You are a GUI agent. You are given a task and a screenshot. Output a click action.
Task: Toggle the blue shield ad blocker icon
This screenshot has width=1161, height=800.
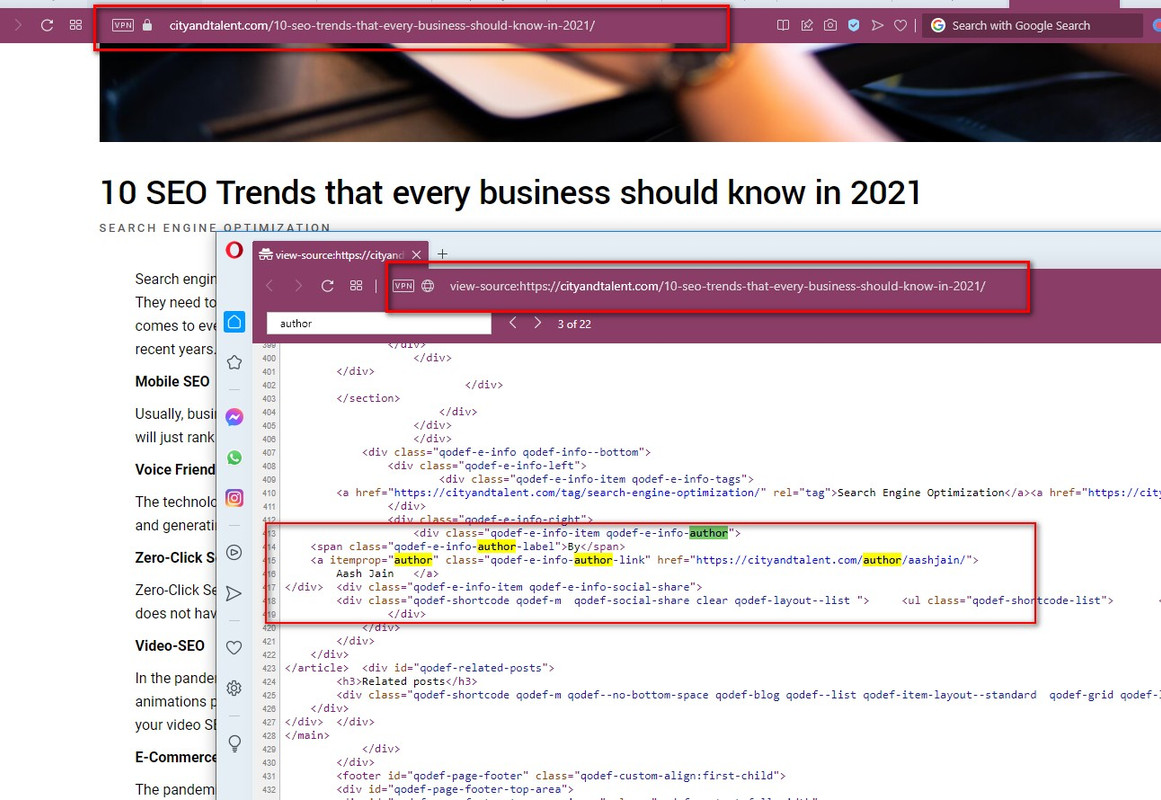(854, 25)
